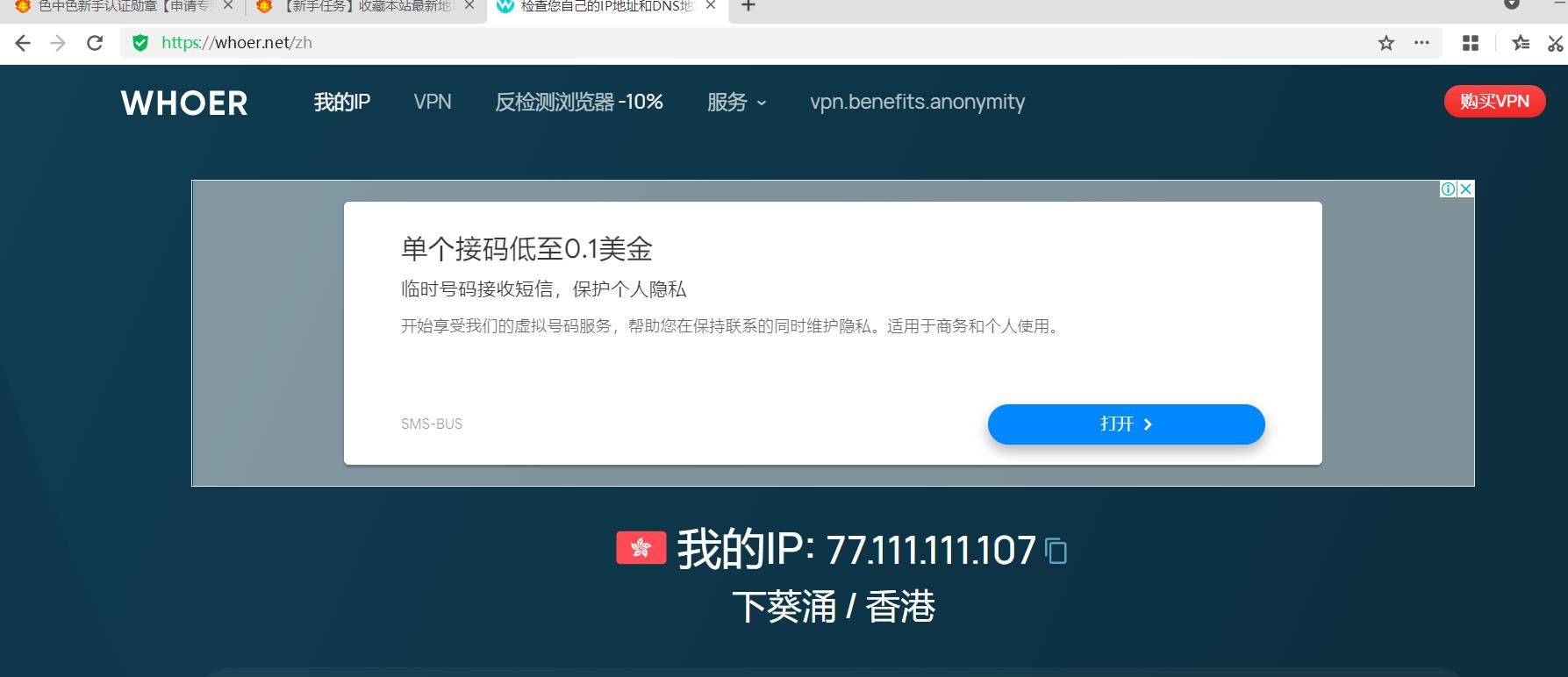
Task: Open the favorites list icon
Action: tap(1521, 43)
